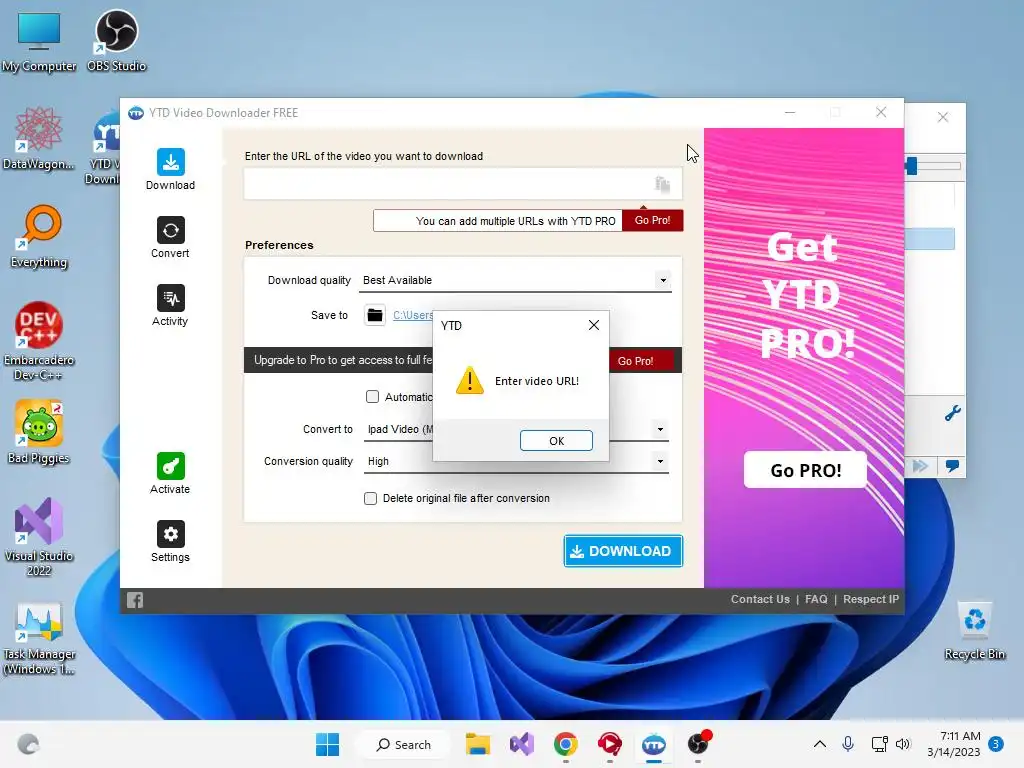Screen dimensions: 1024x768
Task: Click the Go PRO! button in pink ad
Action: point(805,470)
